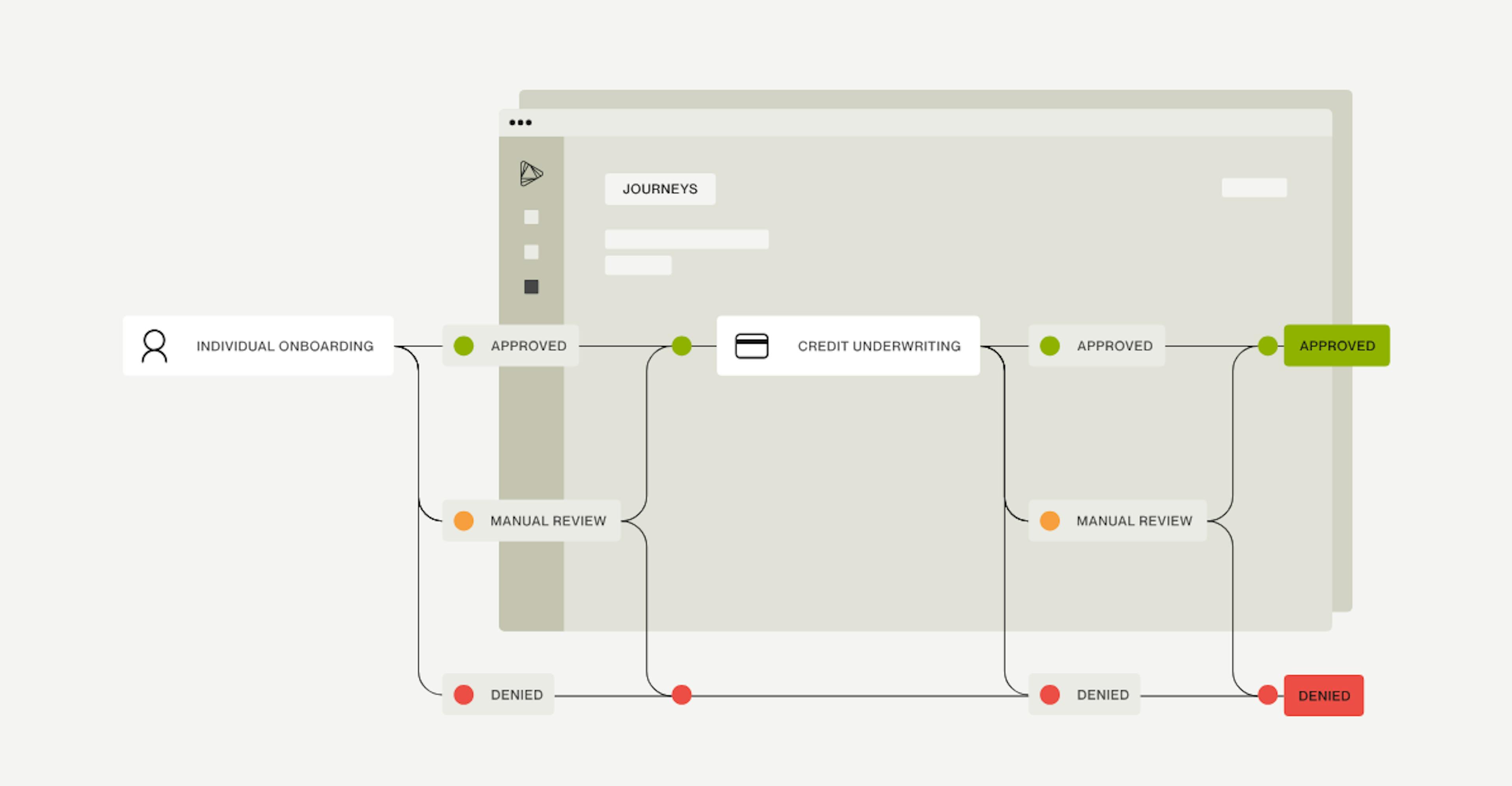Viewport: 1512px width, 786px height.
Task: Click the final red Denied outcome button
Action: (1323, 695)
